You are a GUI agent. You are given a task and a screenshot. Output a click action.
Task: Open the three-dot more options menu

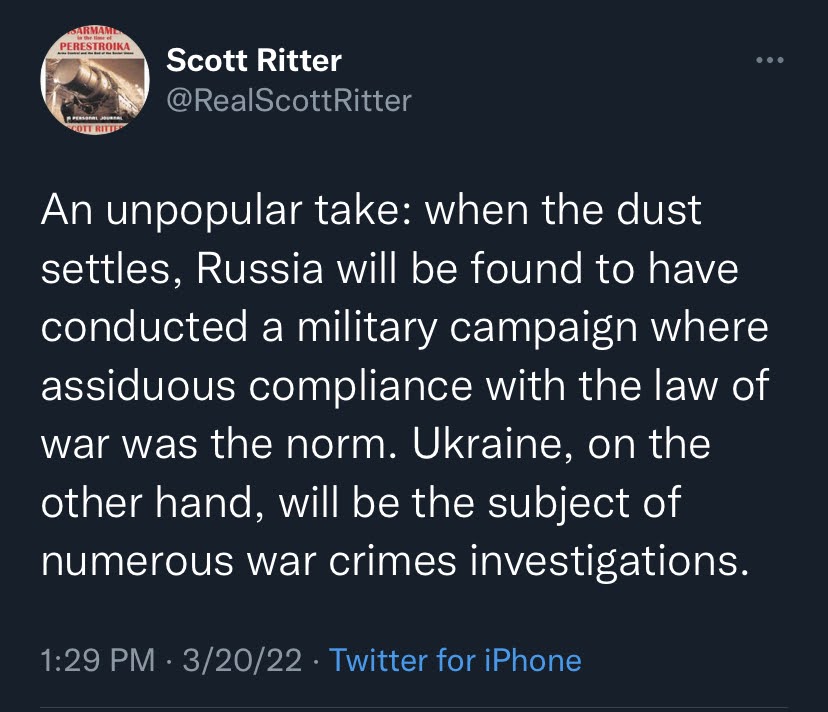click(769, 60)
